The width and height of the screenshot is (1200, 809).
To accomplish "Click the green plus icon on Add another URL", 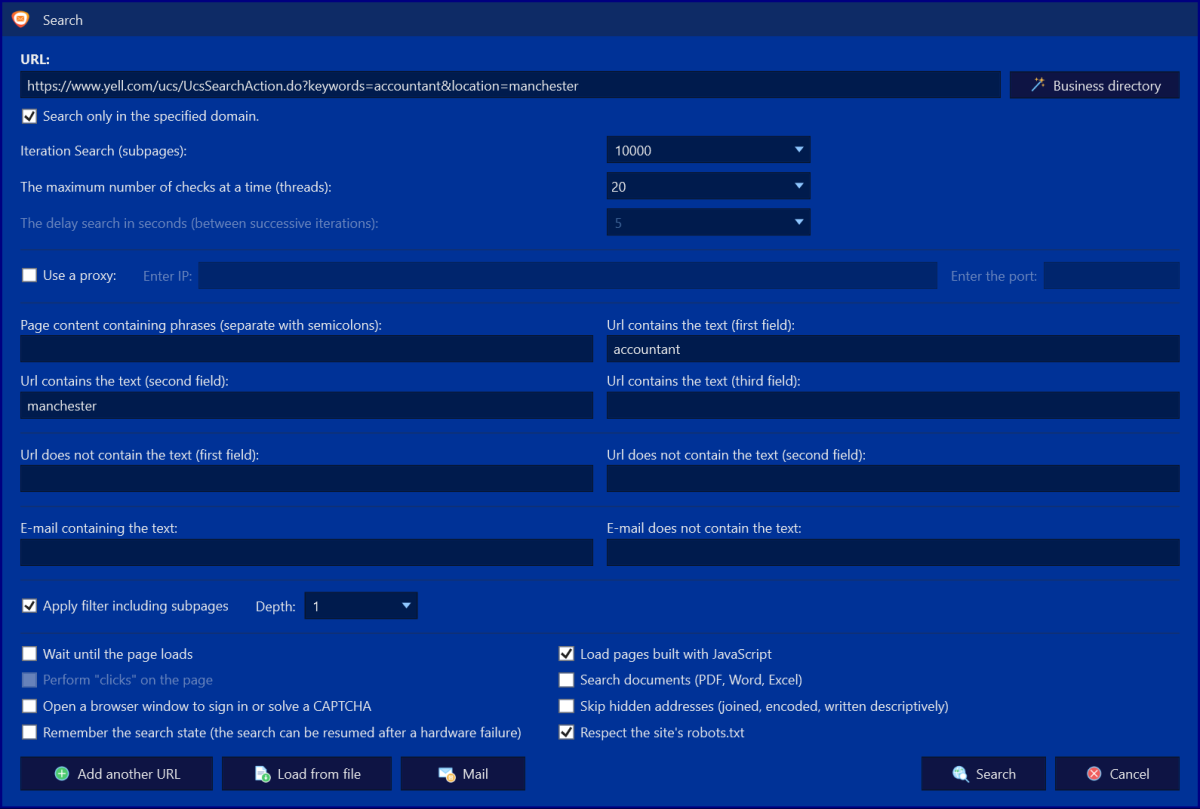I will coord(62,774).
